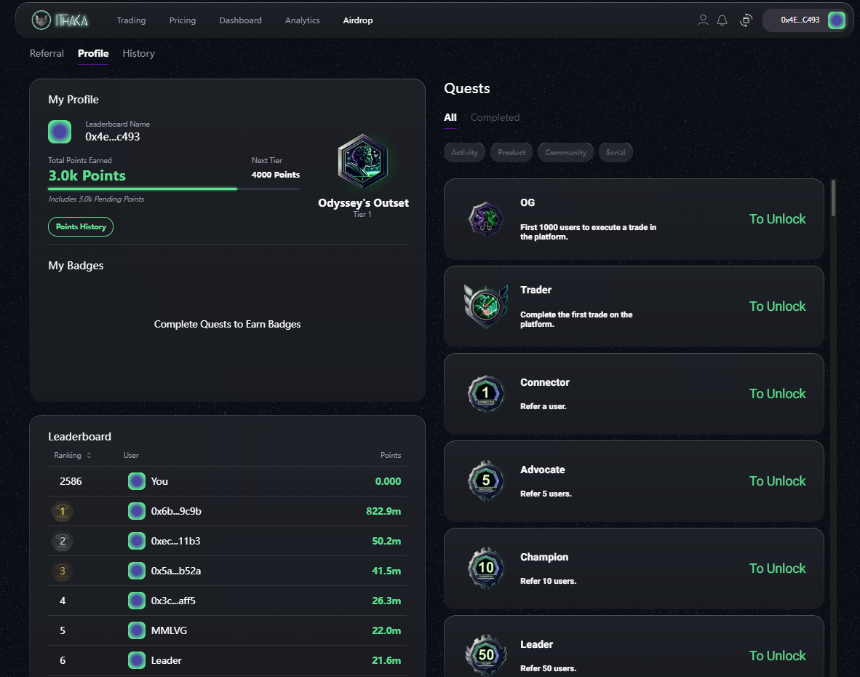Click the Connector badge icon numbered 1

485,393
